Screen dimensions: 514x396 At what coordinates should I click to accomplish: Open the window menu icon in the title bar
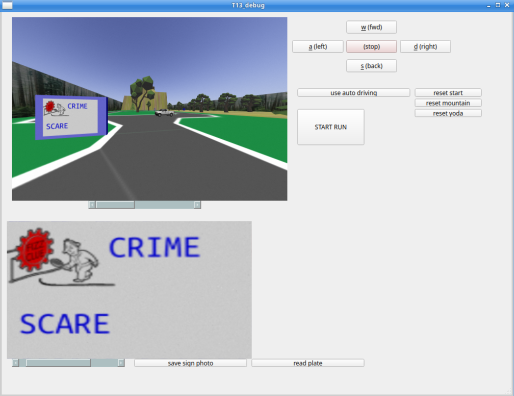coord(7,5)
